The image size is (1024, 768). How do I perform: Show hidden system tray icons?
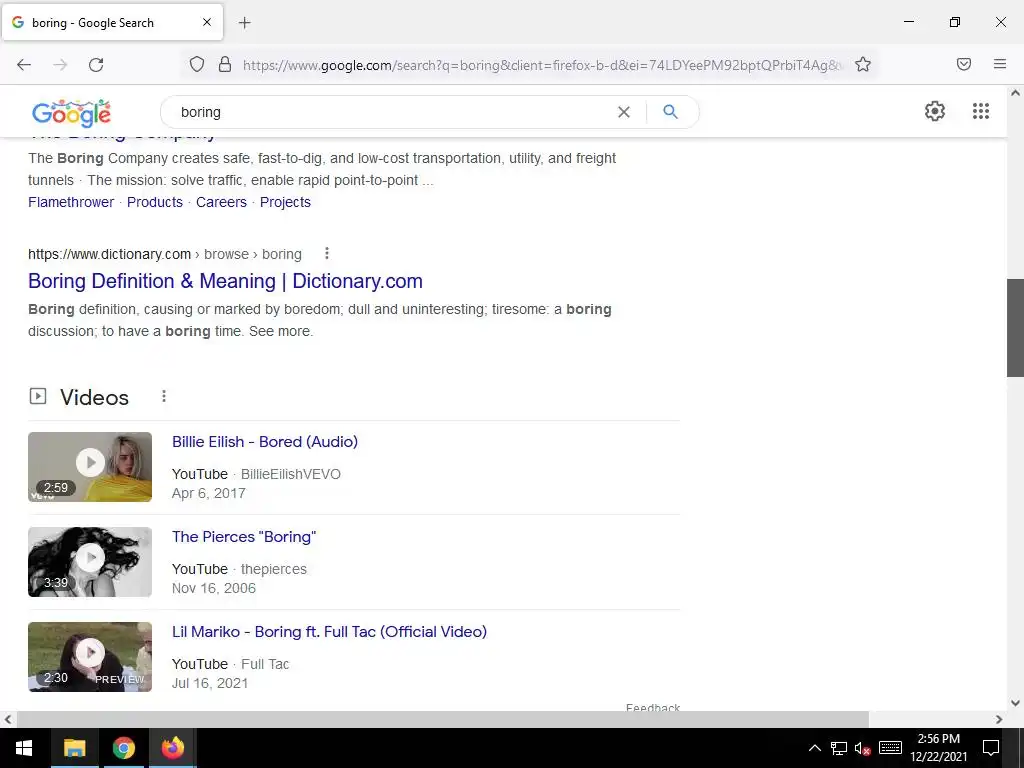pos(814,748)
